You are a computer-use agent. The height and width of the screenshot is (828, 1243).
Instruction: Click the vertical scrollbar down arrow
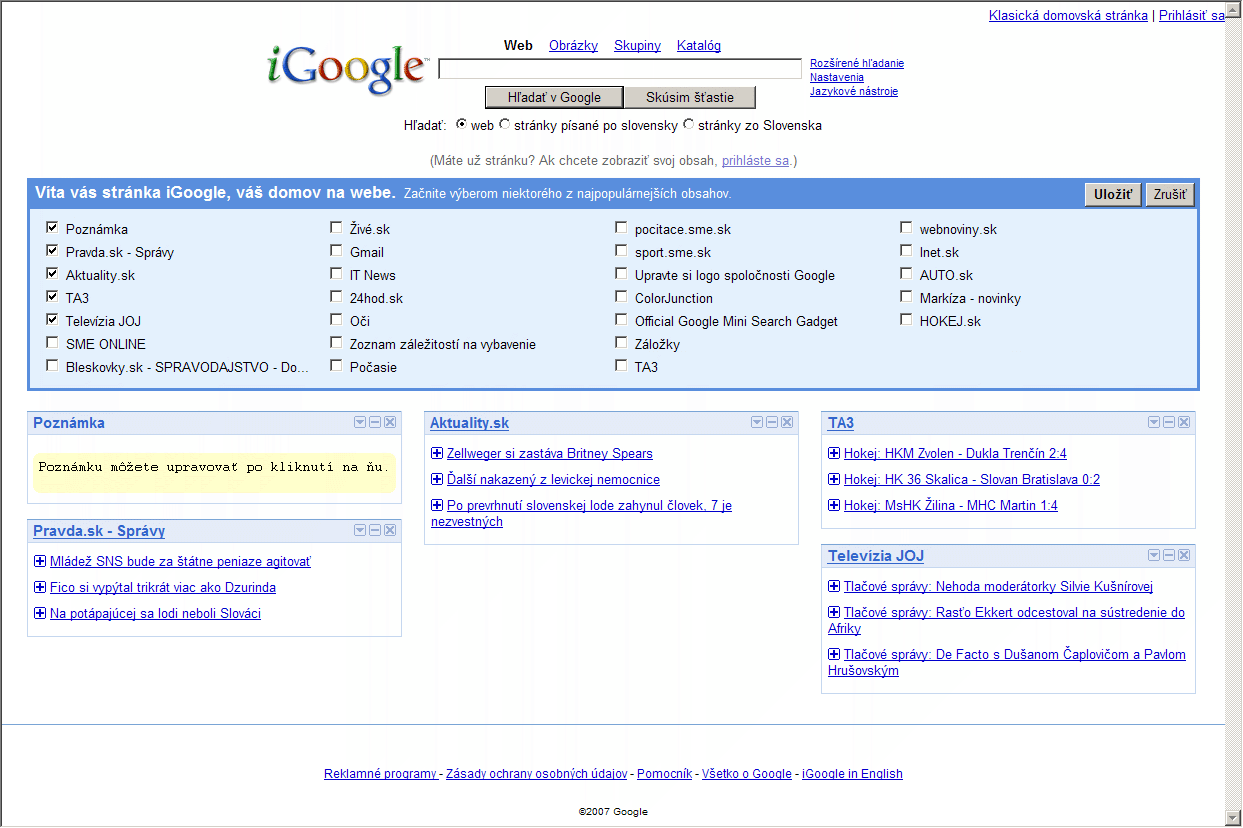coord(1234,817)
